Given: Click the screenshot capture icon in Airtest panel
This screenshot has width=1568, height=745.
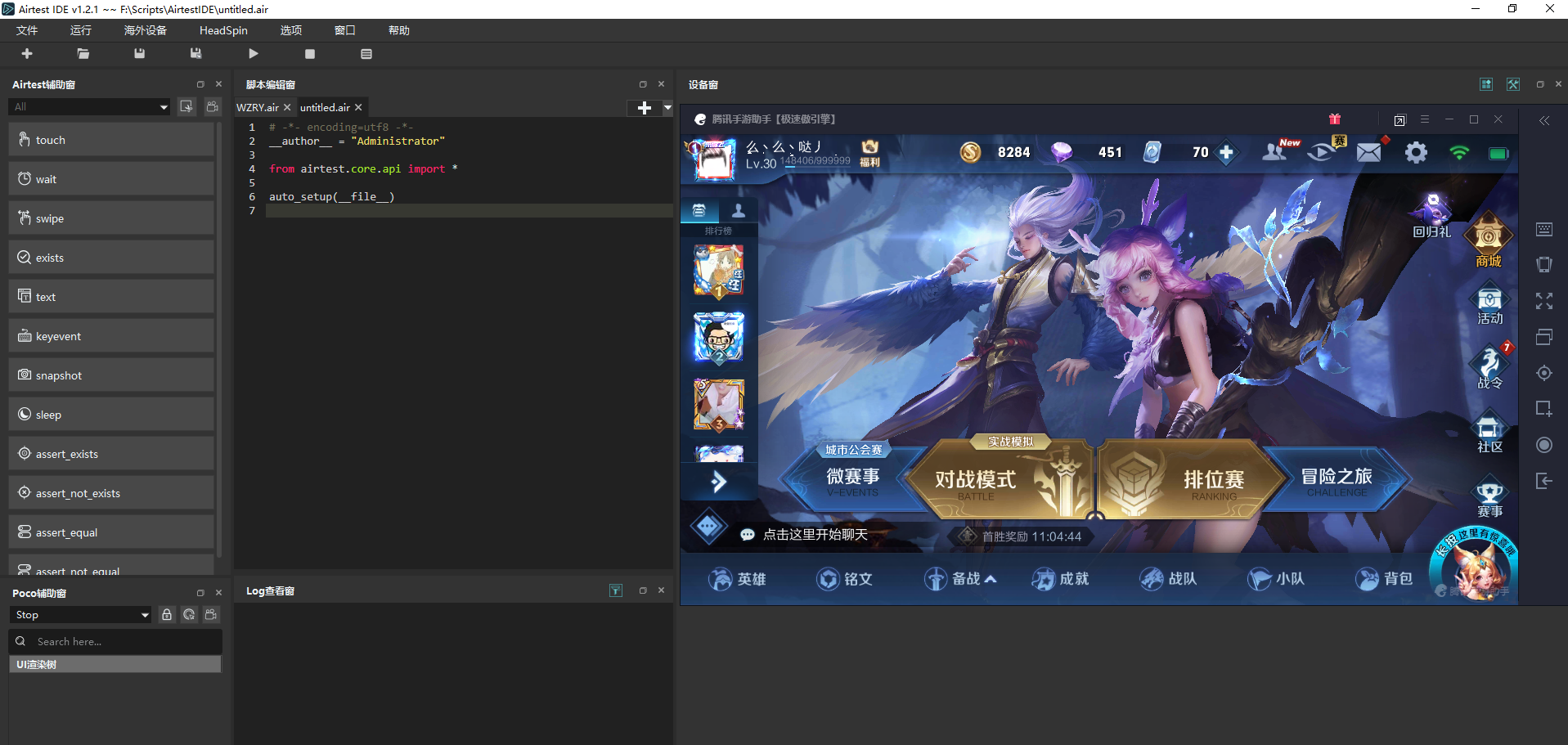Looking at the screenshot, I should tap(187, 107).
